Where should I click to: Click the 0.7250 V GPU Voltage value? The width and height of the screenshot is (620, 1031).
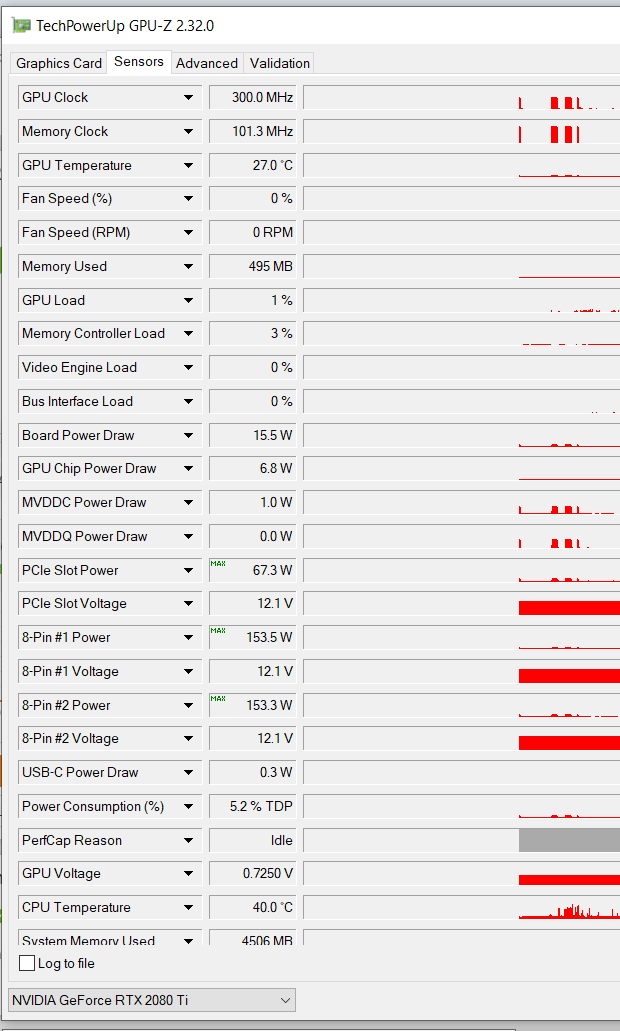(252, 874)
